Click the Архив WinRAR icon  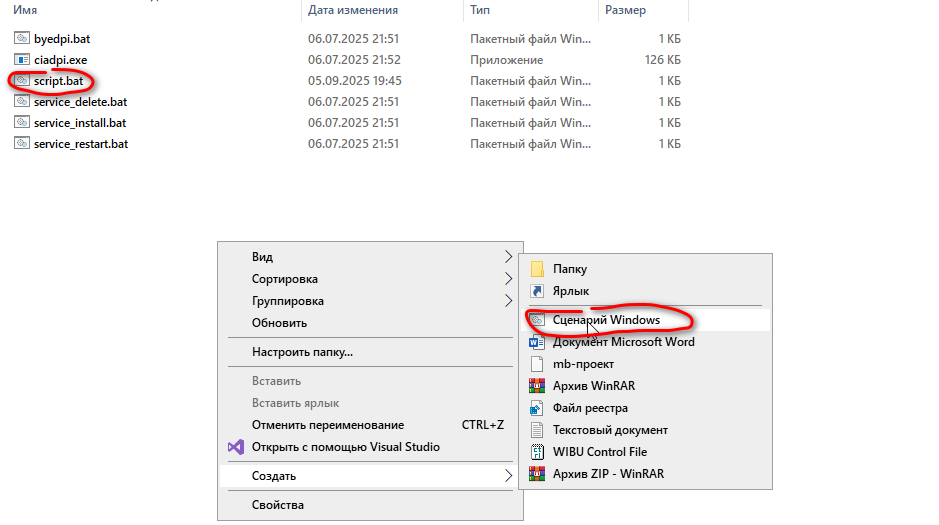(537, 386)
